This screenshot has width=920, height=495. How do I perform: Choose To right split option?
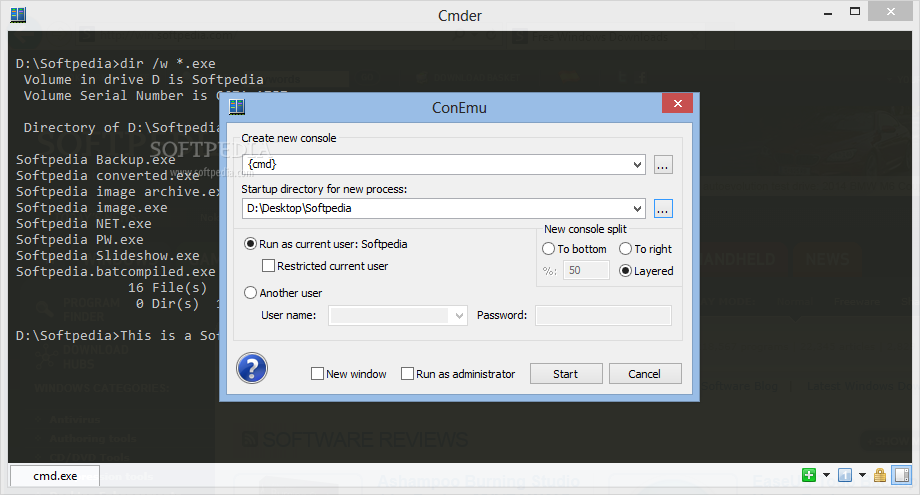pos(645,249)
